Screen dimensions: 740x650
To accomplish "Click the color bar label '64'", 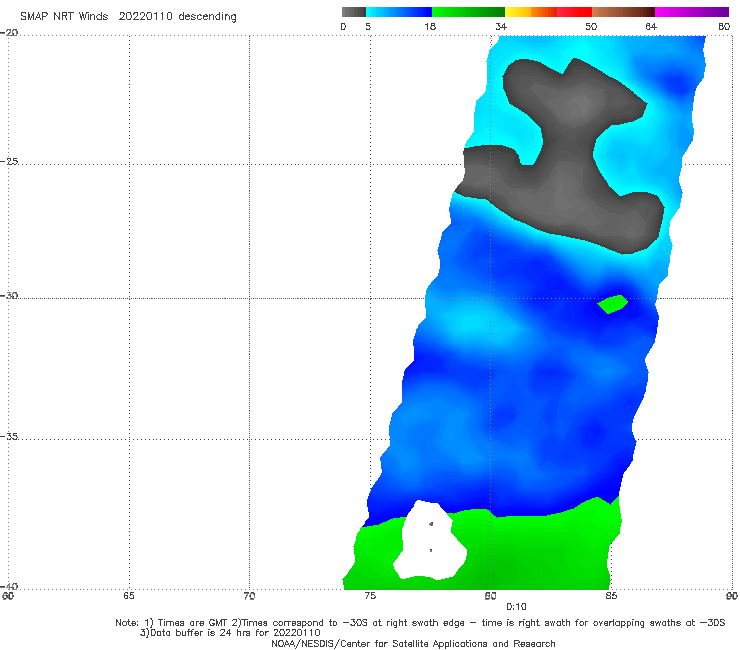I will point(651,27).
